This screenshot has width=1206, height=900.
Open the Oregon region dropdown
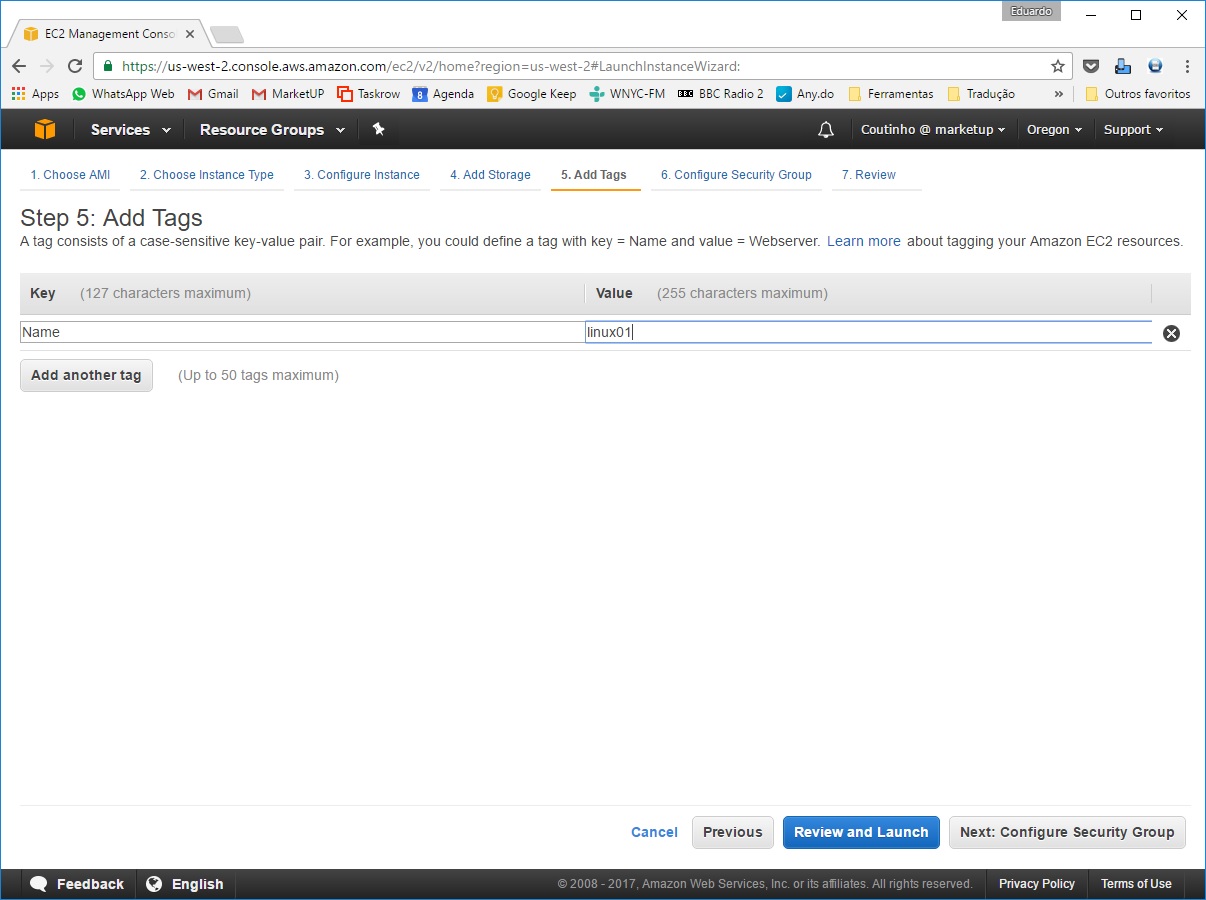(x=1054, y=130)
